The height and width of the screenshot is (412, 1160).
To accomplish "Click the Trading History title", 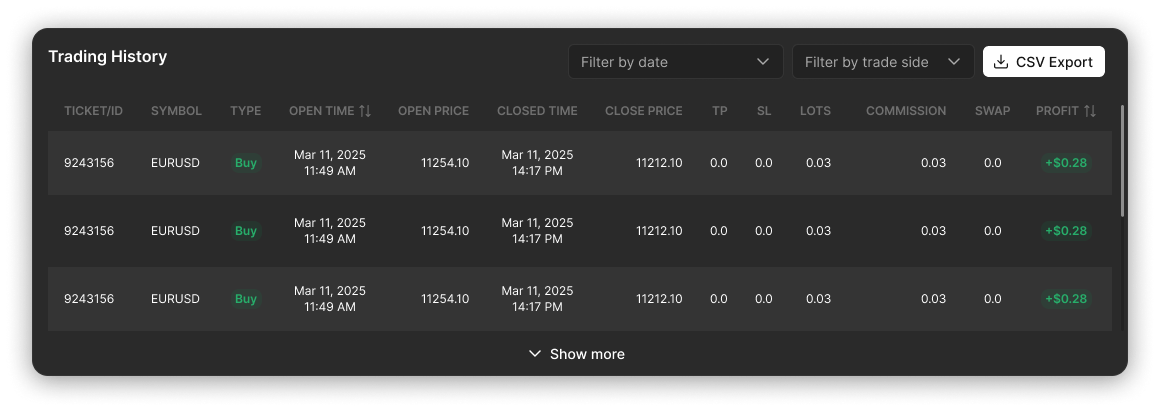I will (107, 57).
